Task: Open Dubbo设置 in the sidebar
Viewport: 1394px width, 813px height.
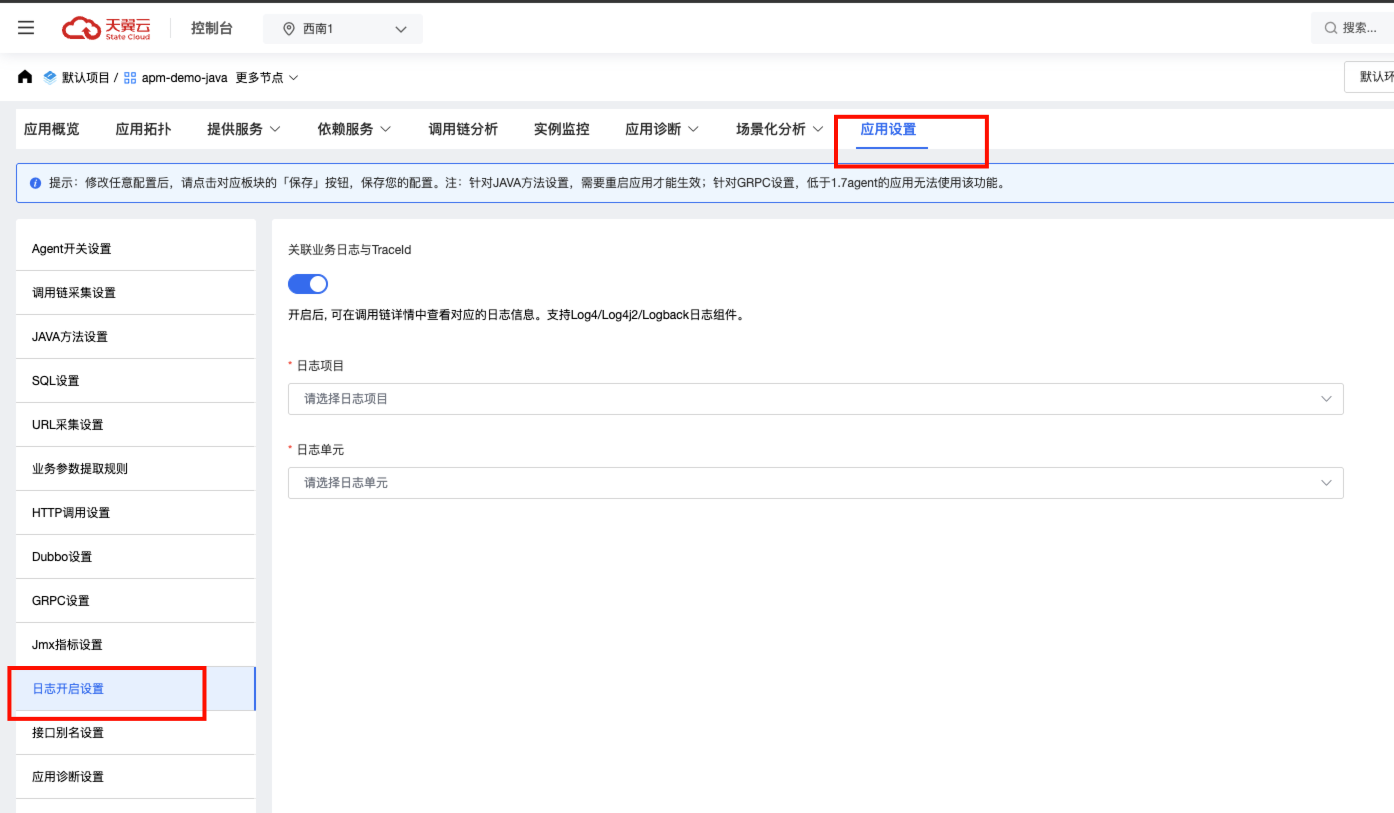Action: coord(136,557)
